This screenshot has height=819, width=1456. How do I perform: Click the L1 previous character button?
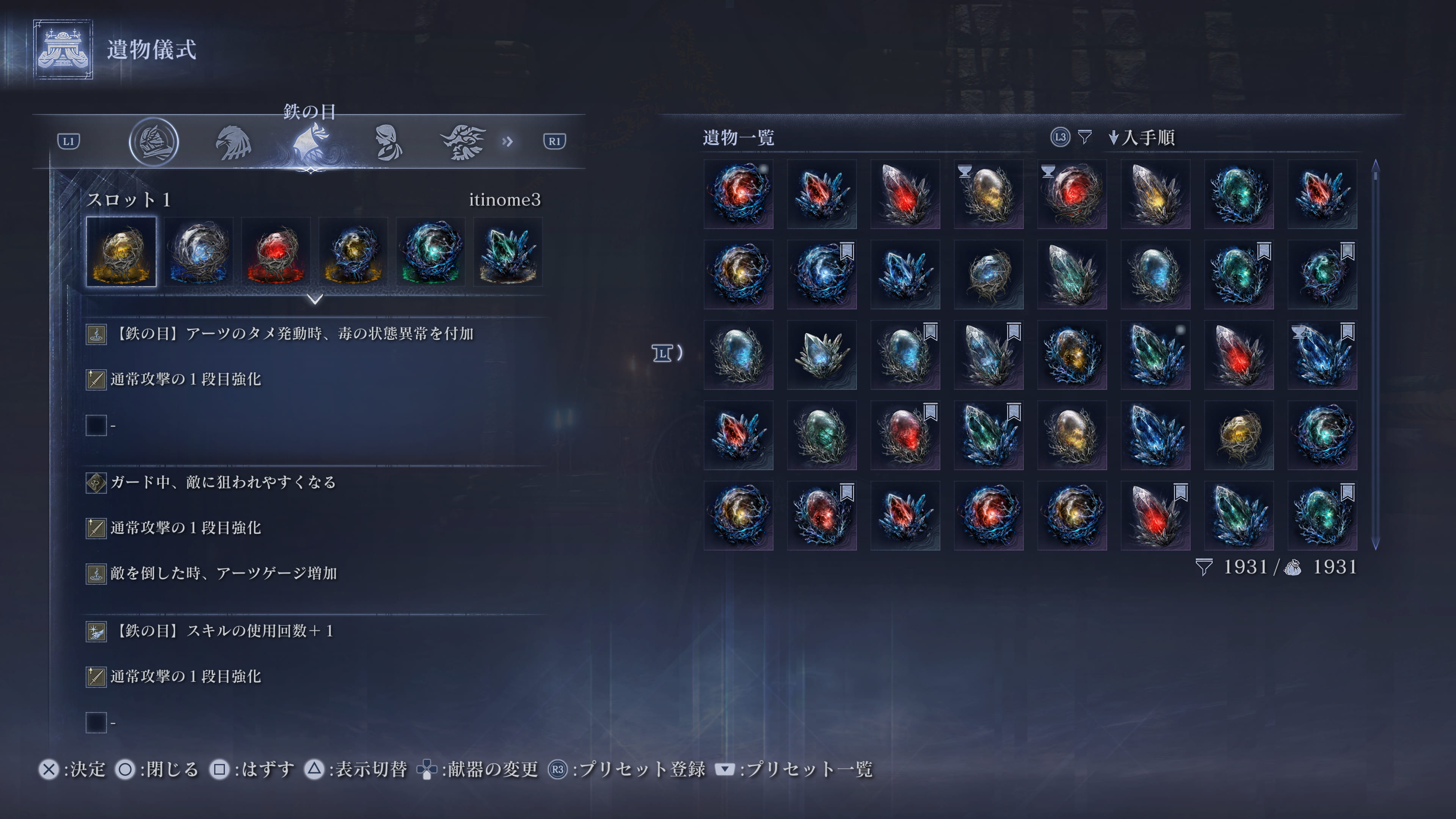click(x=68, y=141)
